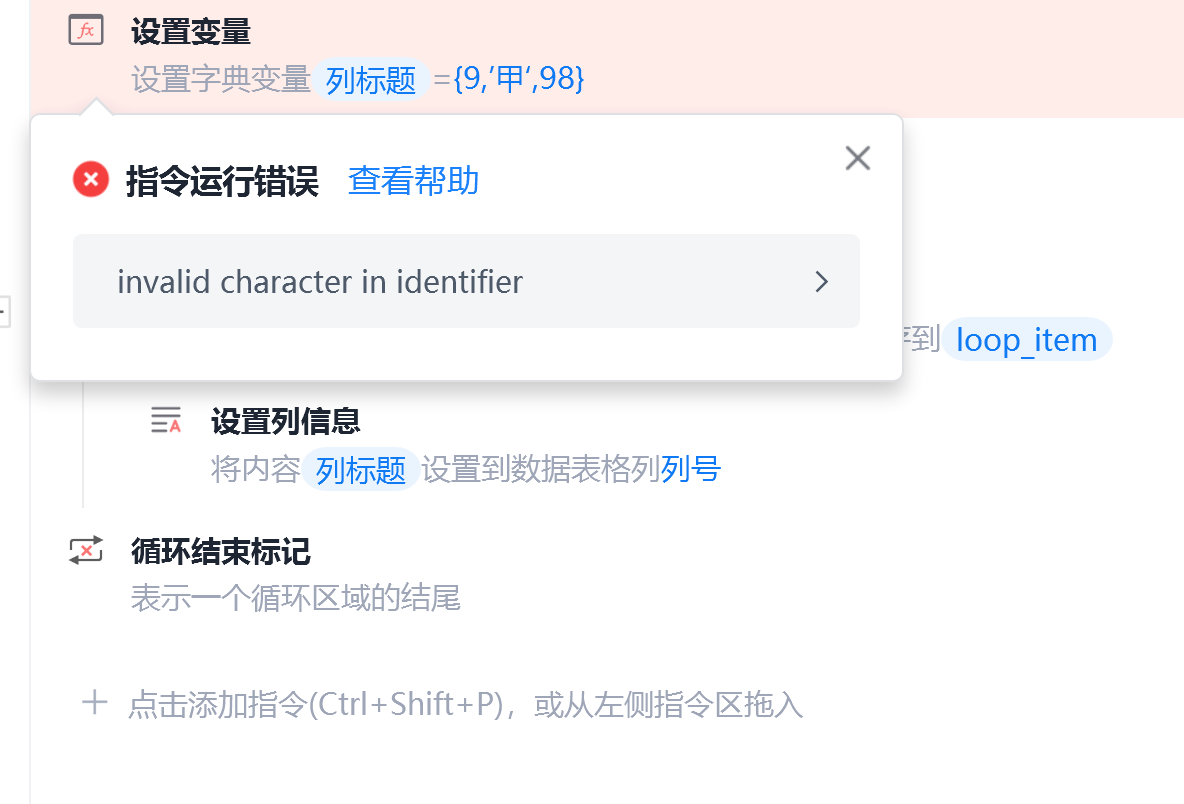Viewport: 1184px width, 804px height.
Task: Click the "invalid character in identifier" message
Action: pos(320,282)
